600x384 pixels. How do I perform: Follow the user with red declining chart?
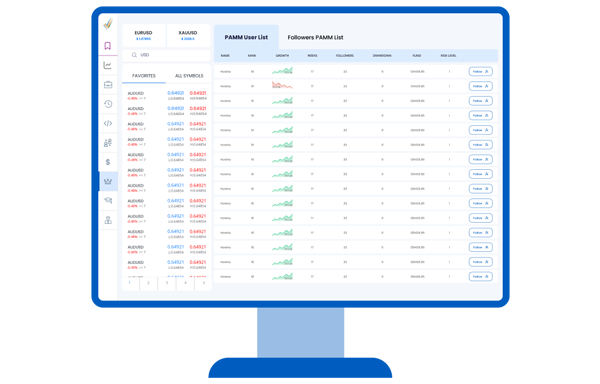(481, 86)
